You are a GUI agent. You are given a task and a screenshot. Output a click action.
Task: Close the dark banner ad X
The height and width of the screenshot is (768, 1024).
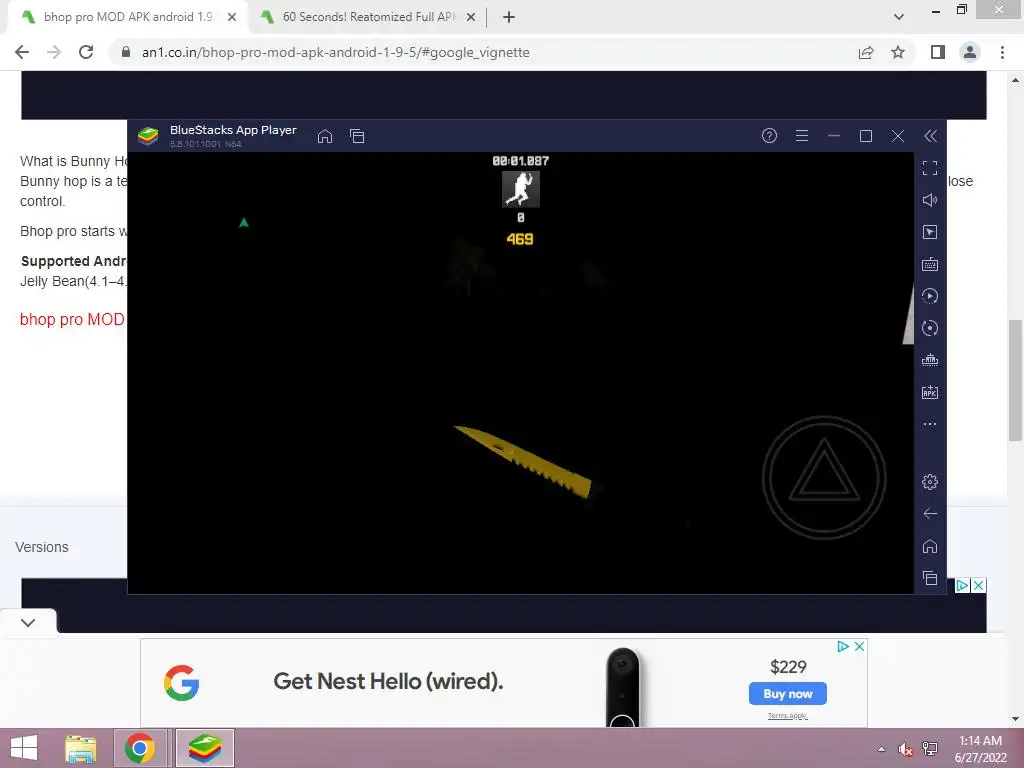pos(978,585)
